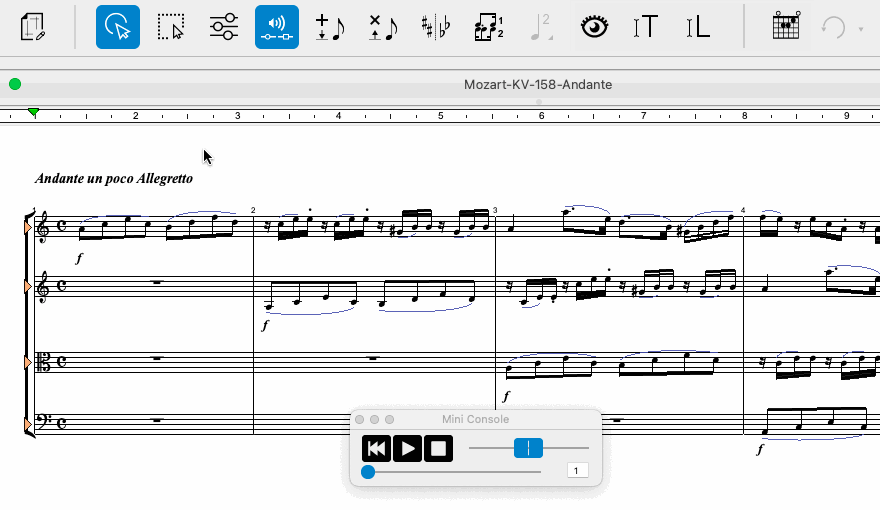Image resolution: width=880 pixels, height=510 pixels.
Task: Click the forte marking under cello measure 4
Action: point(760,449)
